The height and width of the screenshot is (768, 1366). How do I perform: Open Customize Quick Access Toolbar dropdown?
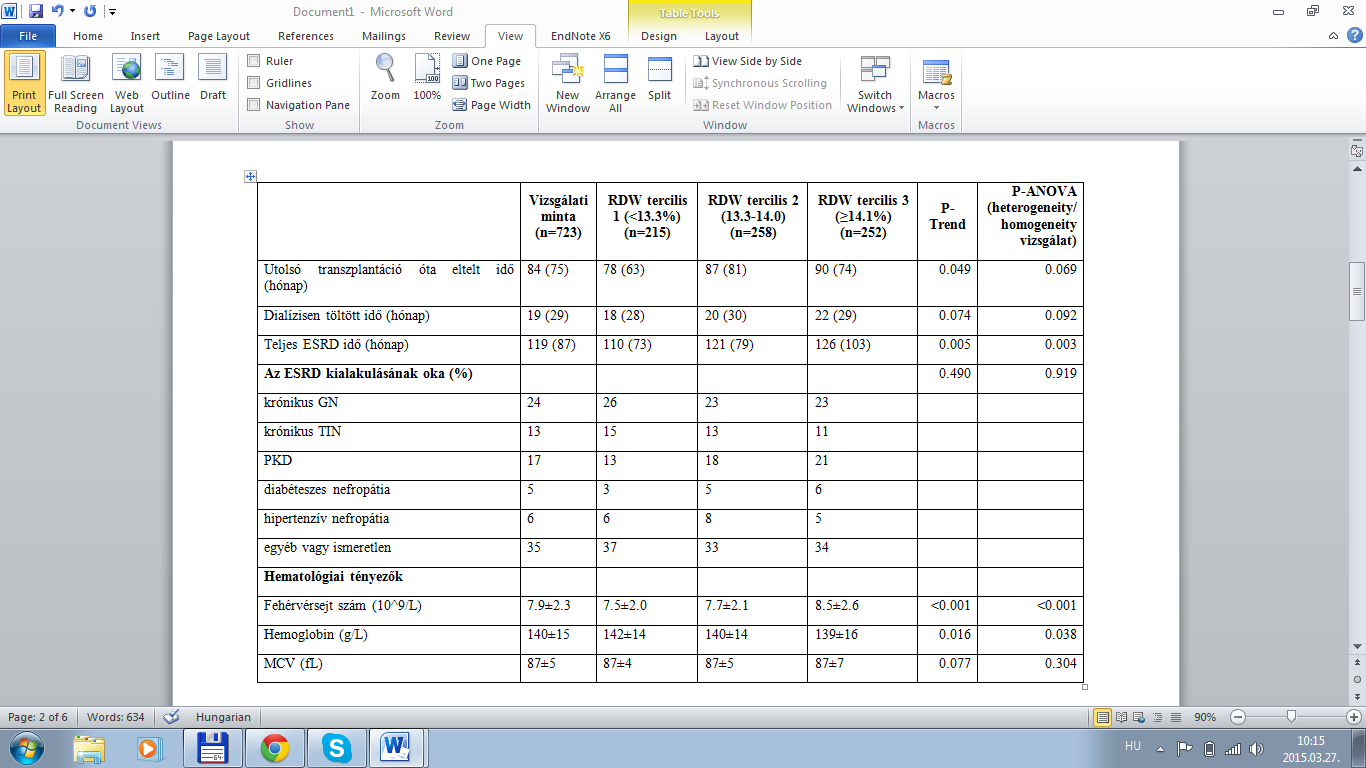pyautogui.click(x=112, y=12)
